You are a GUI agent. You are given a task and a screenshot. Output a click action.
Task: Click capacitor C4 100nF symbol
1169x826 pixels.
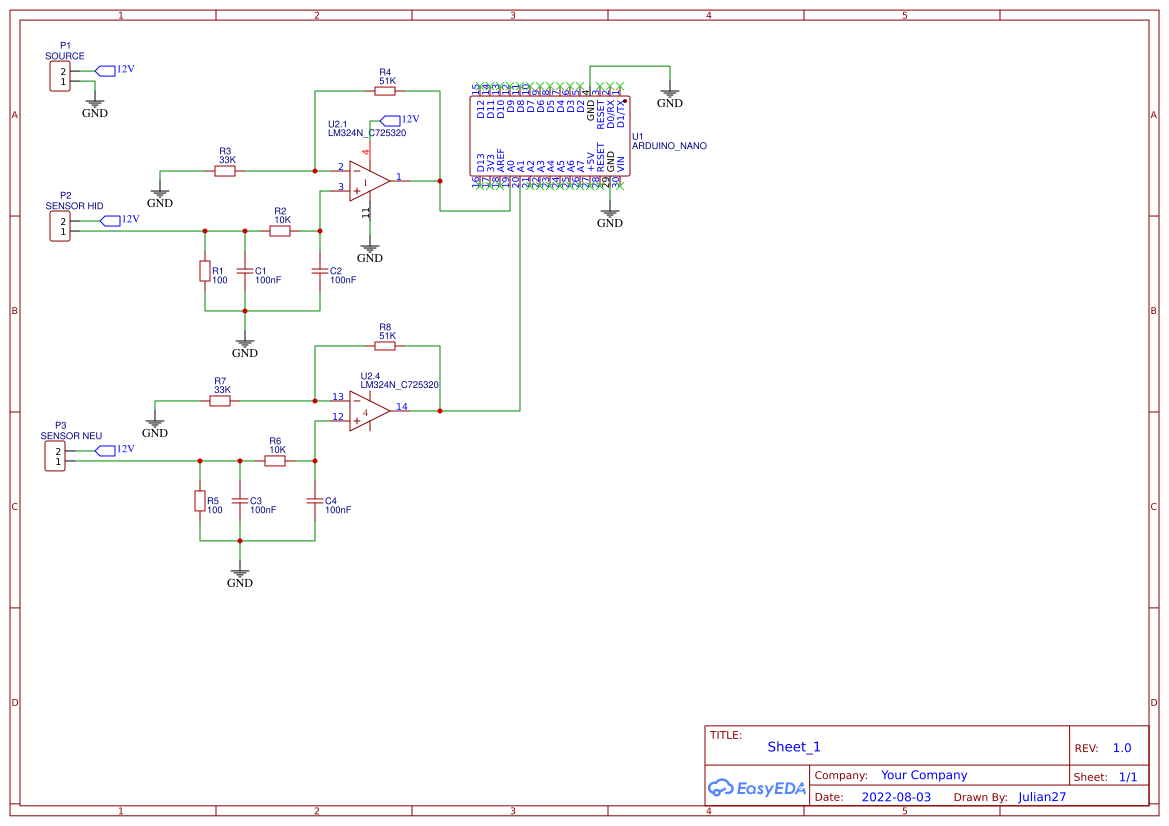point(315,500)
